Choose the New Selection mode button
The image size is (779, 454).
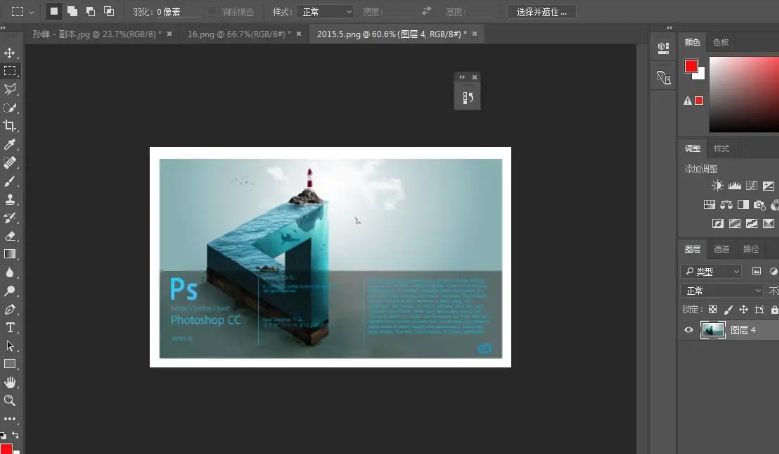pos(55,11)
